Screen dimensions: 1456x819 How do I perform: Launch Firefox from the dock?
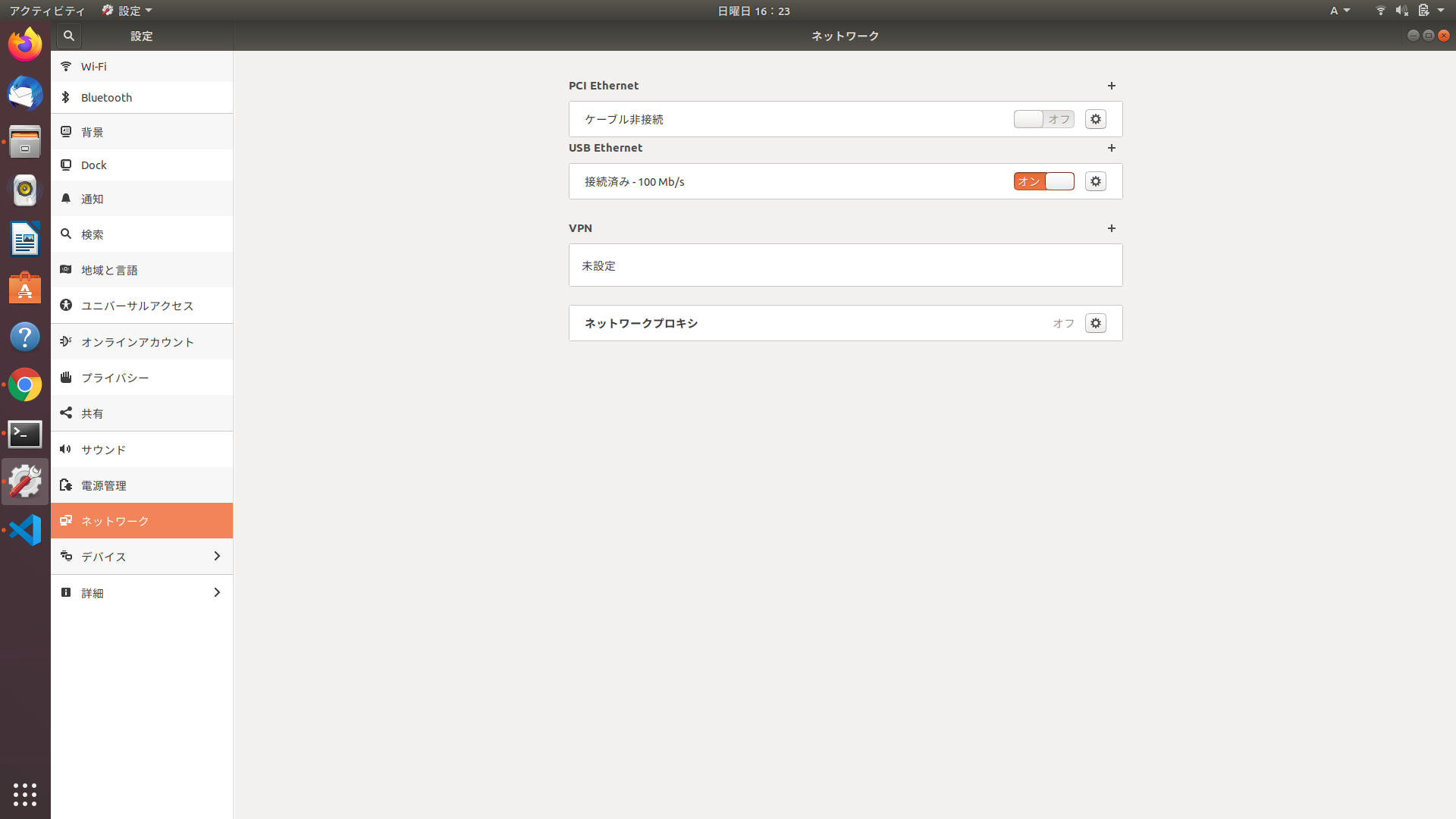(25, 44)
